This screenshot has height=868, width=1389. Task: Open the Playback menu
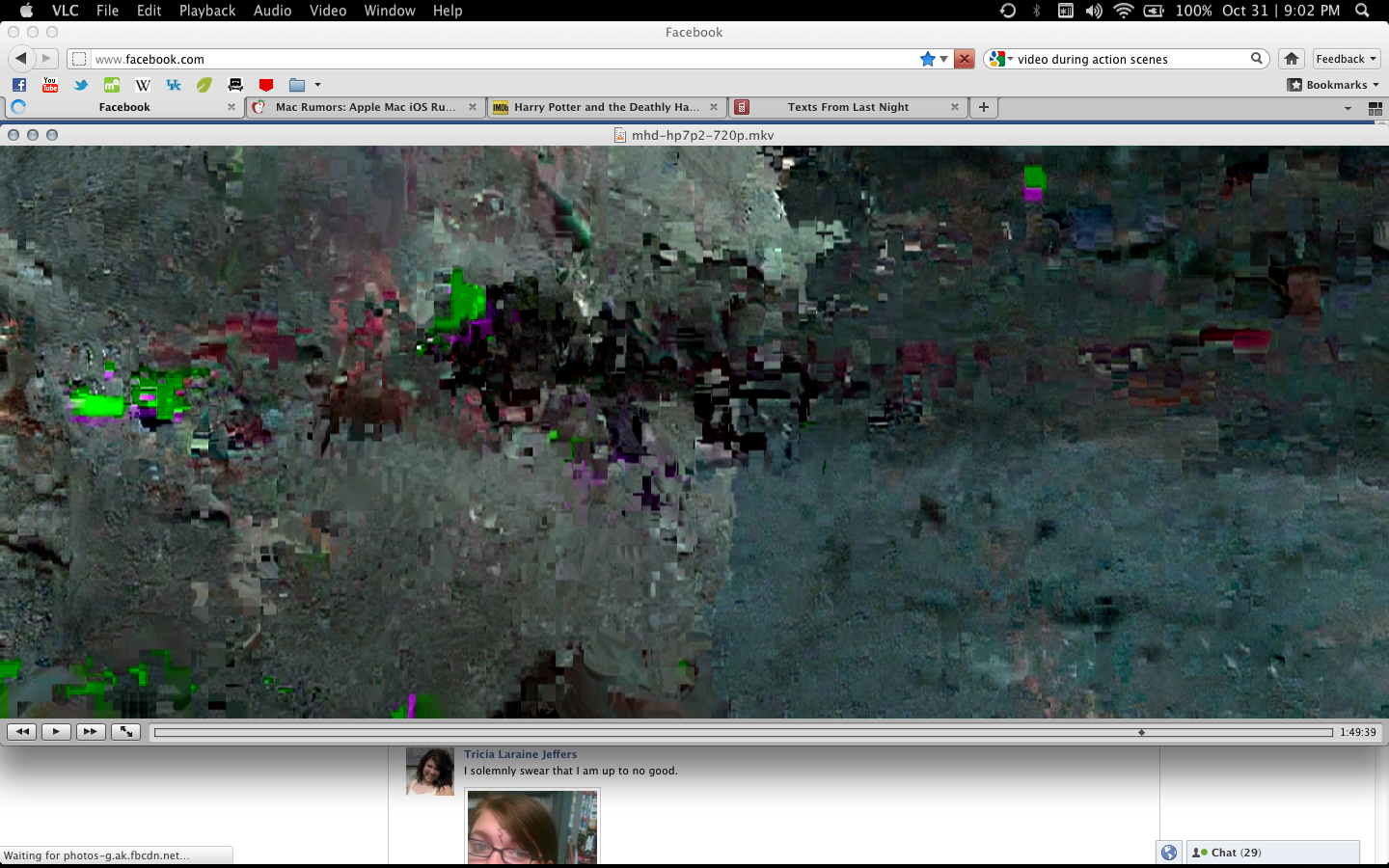(207, 11)
